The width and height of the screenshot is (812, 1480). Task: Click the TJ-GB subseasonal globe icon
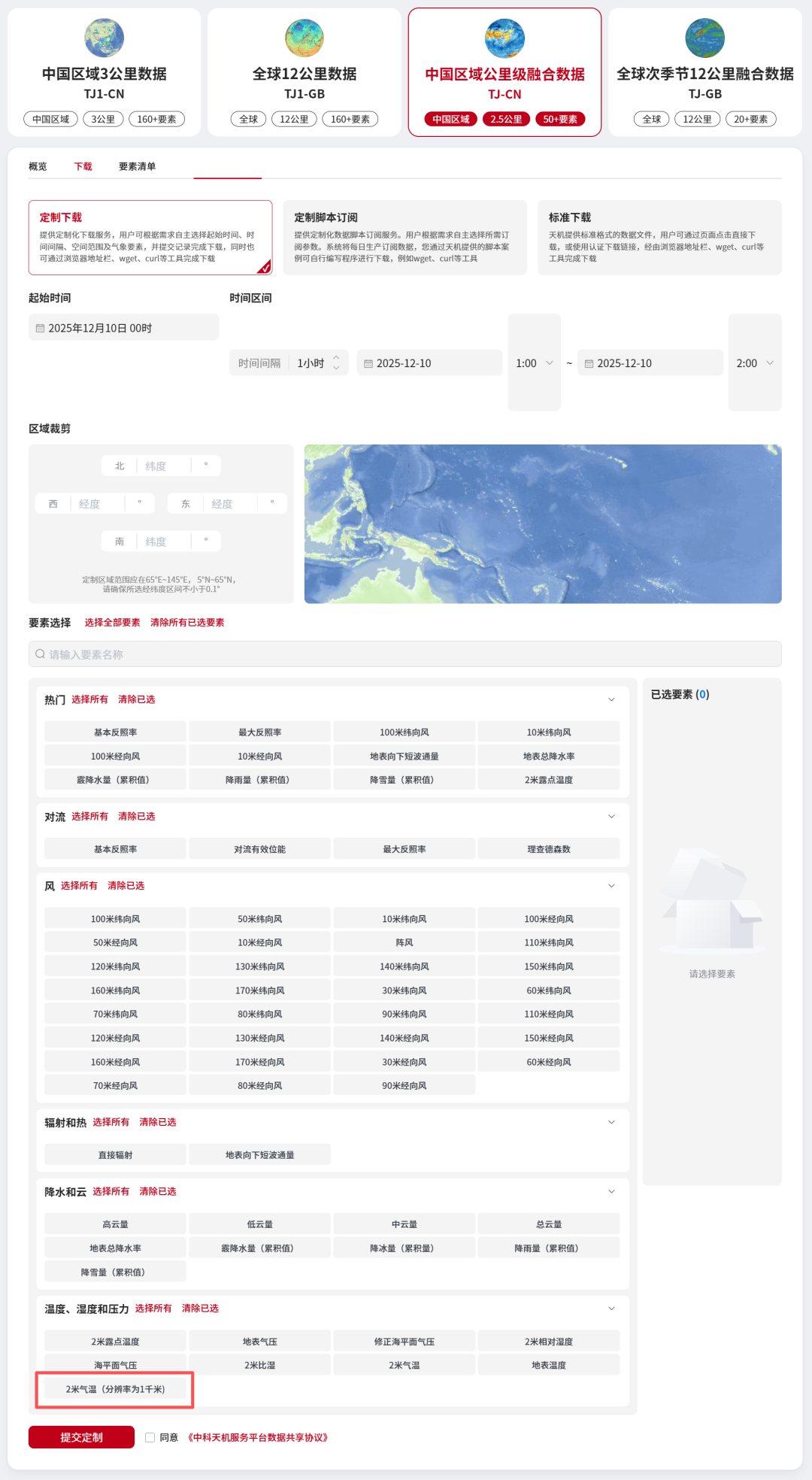705,38
